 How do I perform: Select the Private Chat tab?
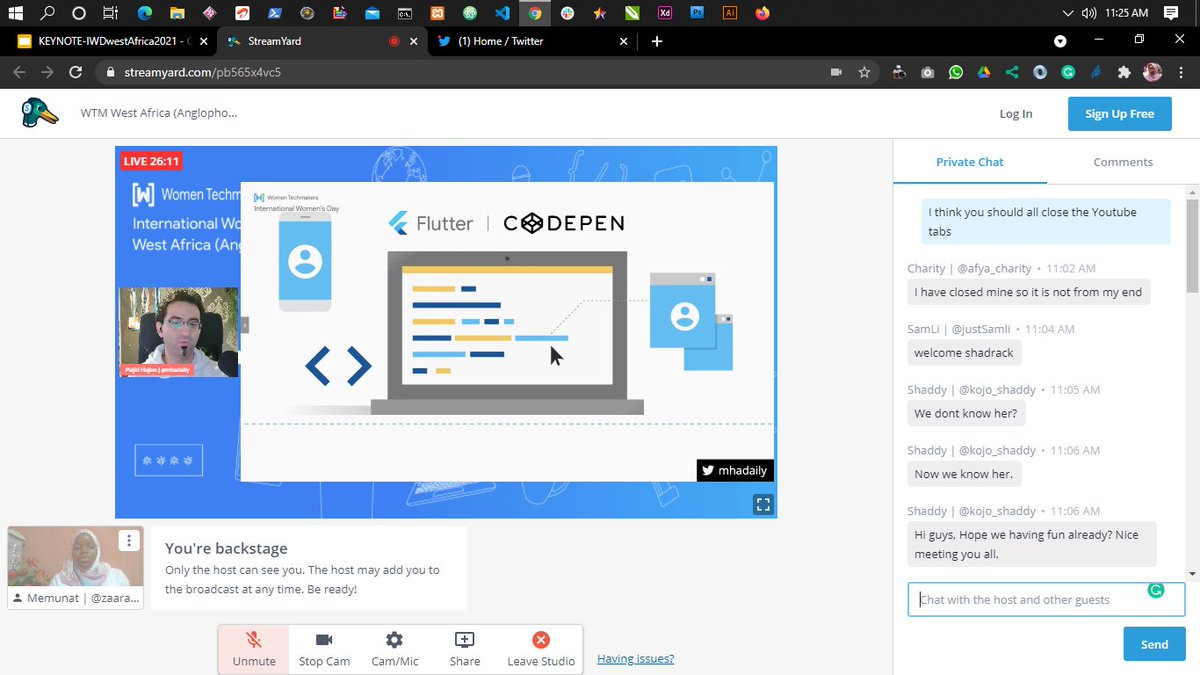(x=970, y=162)
